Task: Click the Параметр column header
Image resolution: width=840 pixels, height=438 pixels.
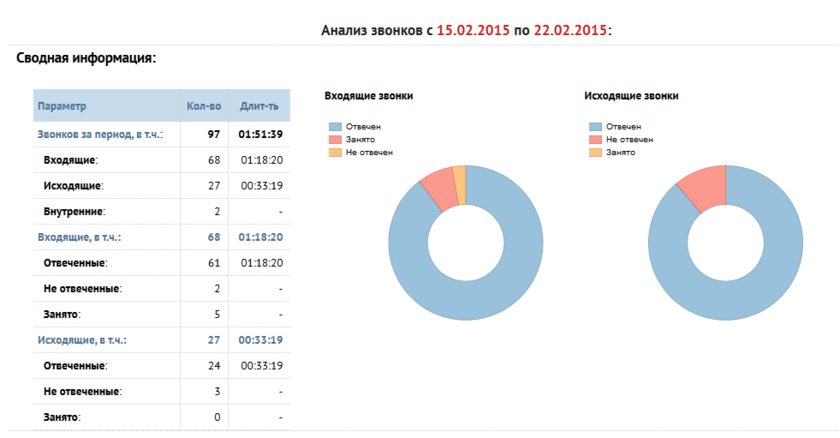Action: click(62, 106)
